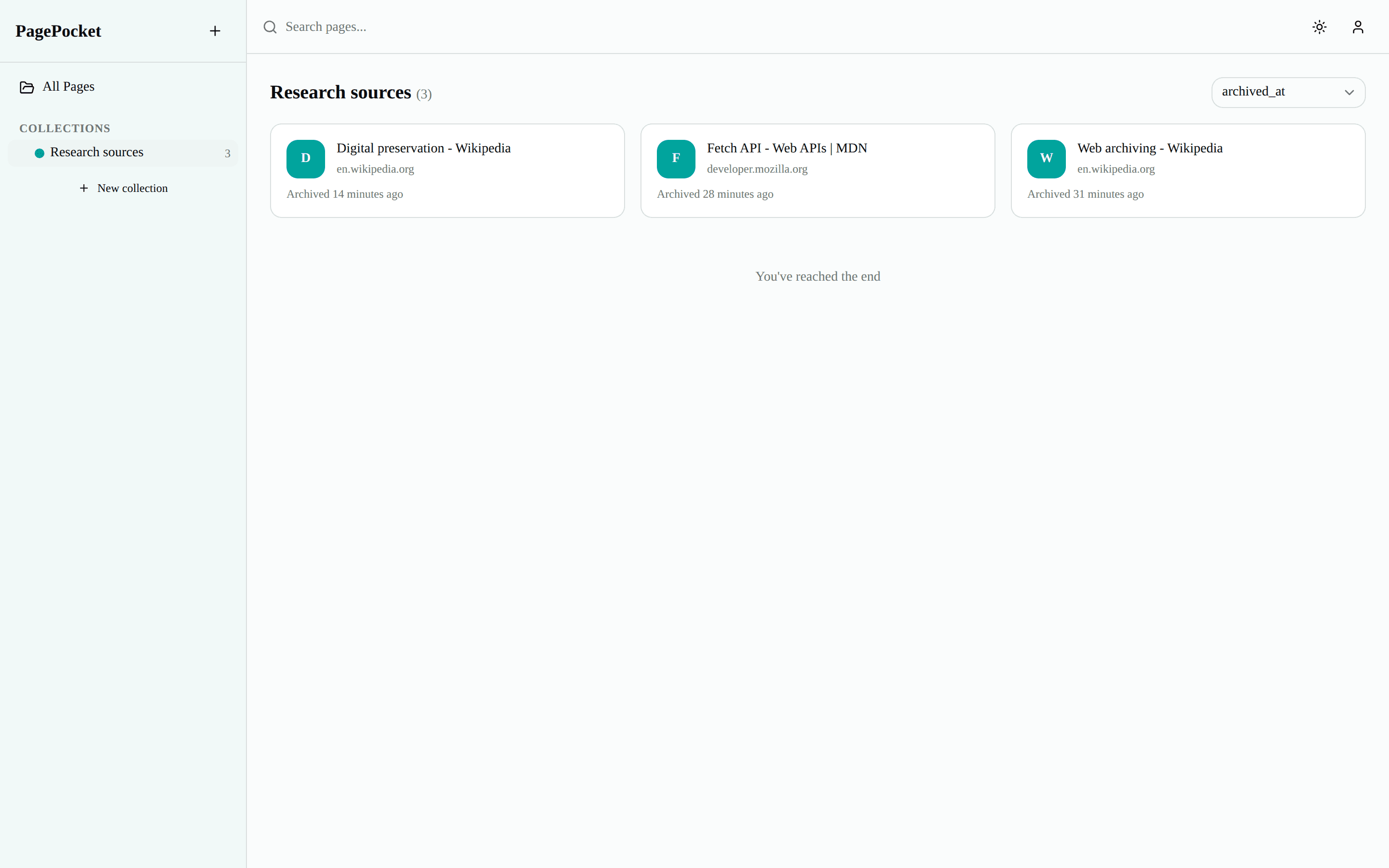1389x868 pixels.
Task: Open Digital preservation - Wikipedia page title
Action: pyautogui.click(x=423, y=148)
